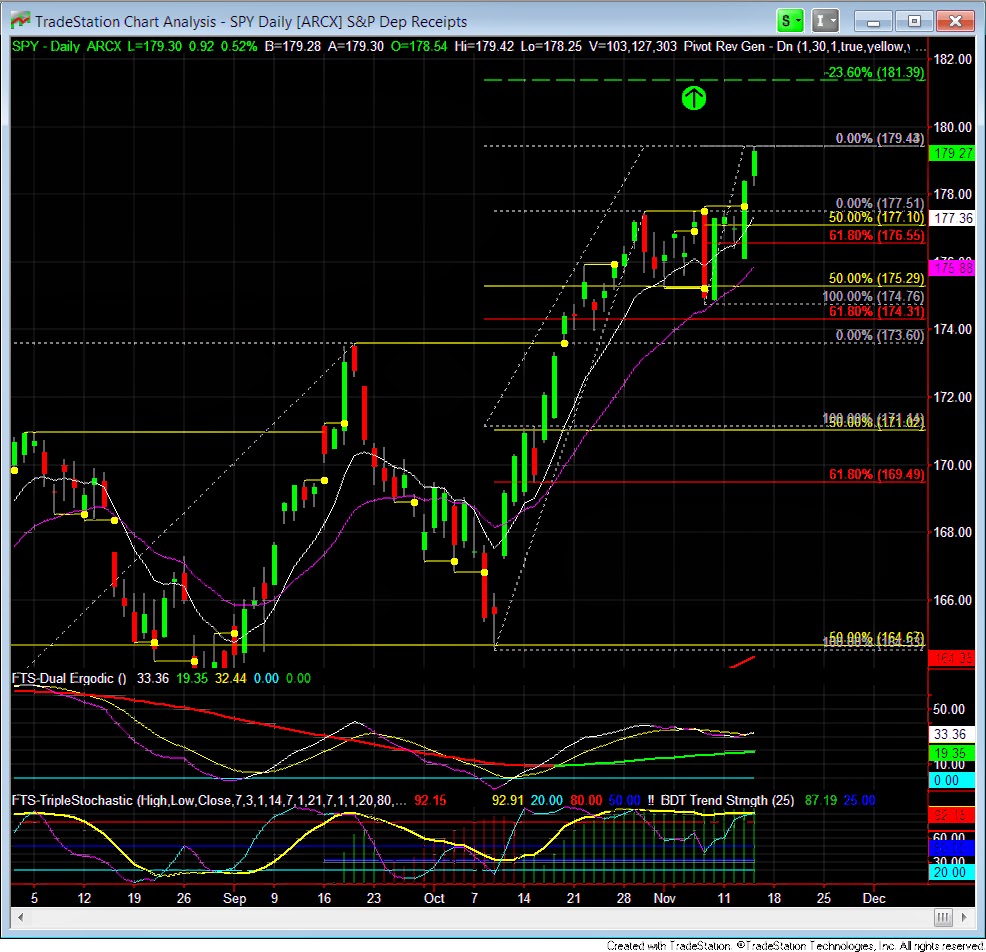Select the 'FTS-Dual Ergodic ()' indicator label

69,678
